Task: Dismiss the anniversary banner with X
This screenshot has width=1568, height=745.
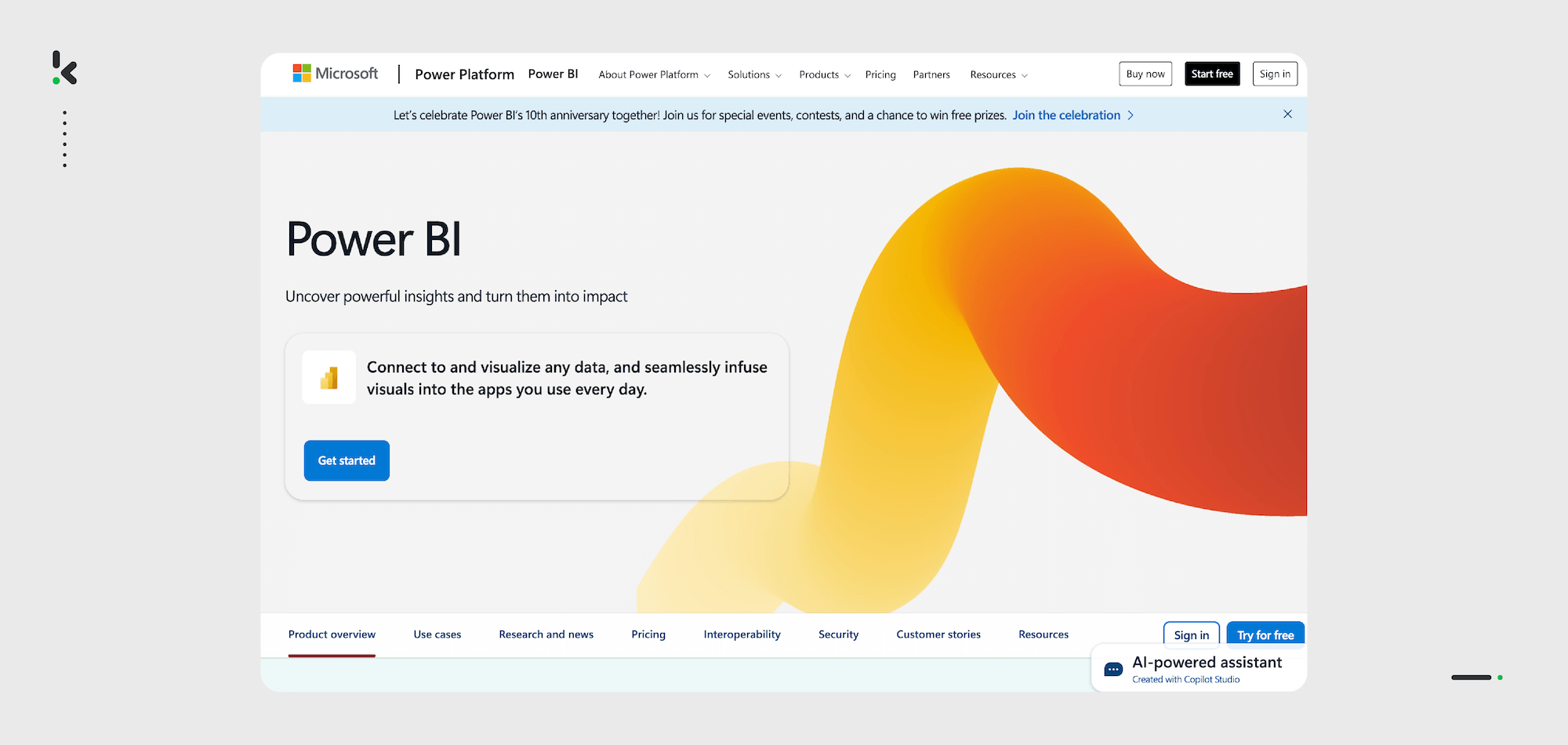Action: [x=1287, y=114]
